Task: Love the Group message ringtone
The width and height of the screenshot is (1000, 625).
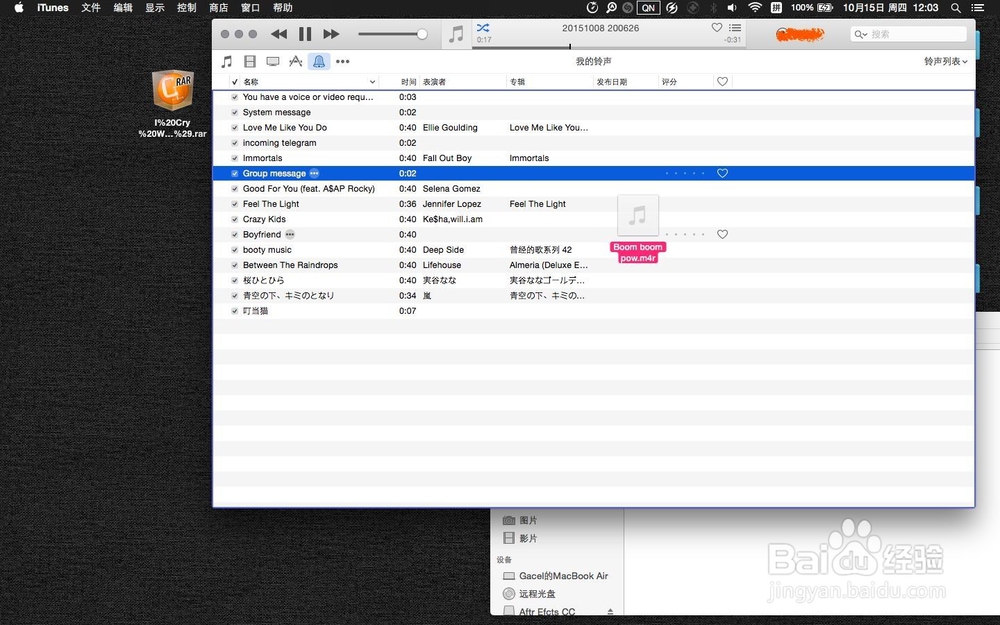Action: (723, 173)
